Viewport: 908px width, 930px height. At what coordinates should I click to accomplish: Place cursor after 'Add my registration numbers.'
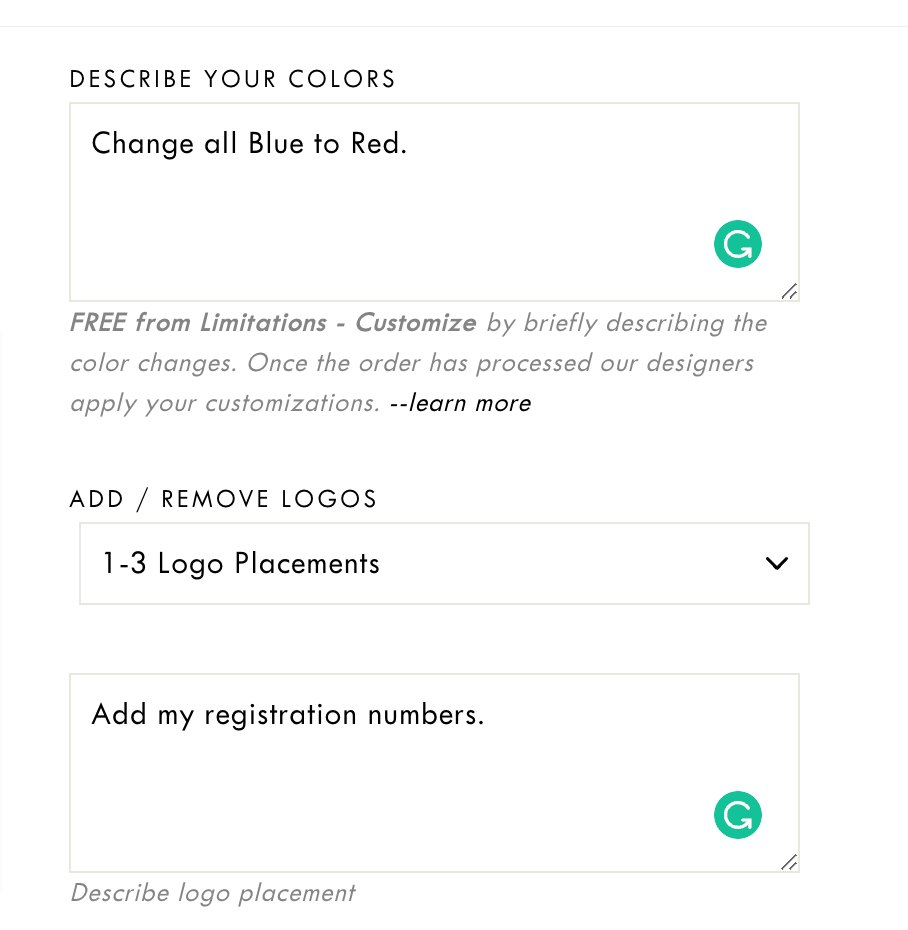486,714
